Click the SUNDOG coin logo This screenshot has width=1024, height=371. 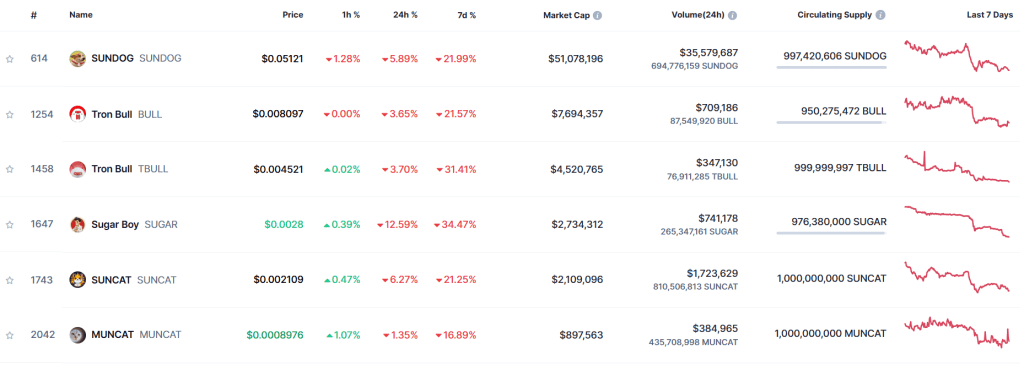[78, 59]
